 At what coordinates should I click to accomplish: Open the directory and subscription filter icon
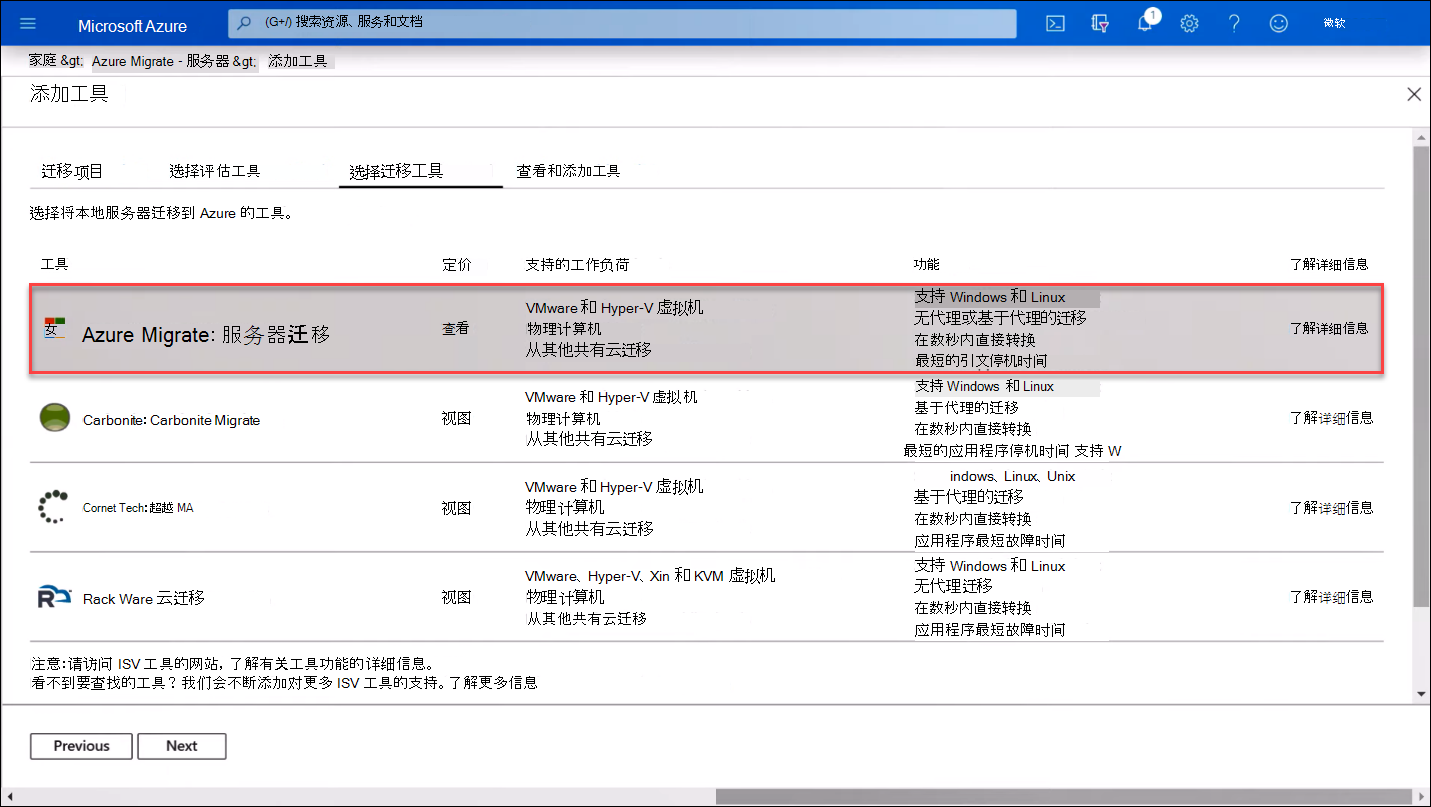1100,24
